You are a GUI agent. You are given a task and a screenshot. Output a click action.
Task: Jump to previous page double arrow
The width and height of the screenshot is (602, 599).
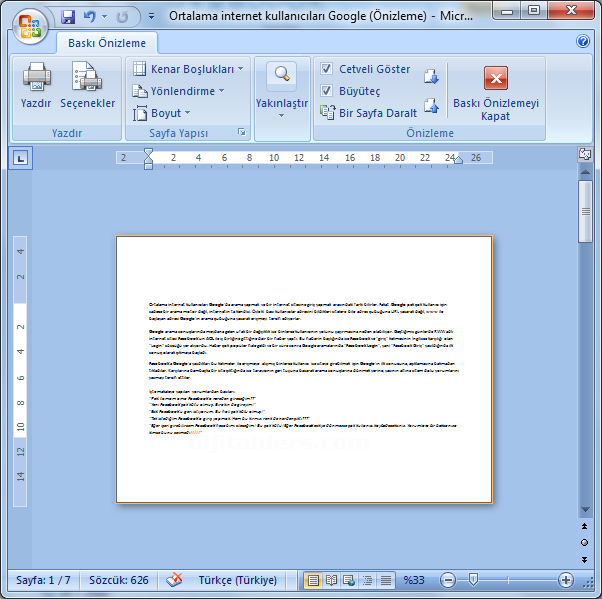coord(584,526)
